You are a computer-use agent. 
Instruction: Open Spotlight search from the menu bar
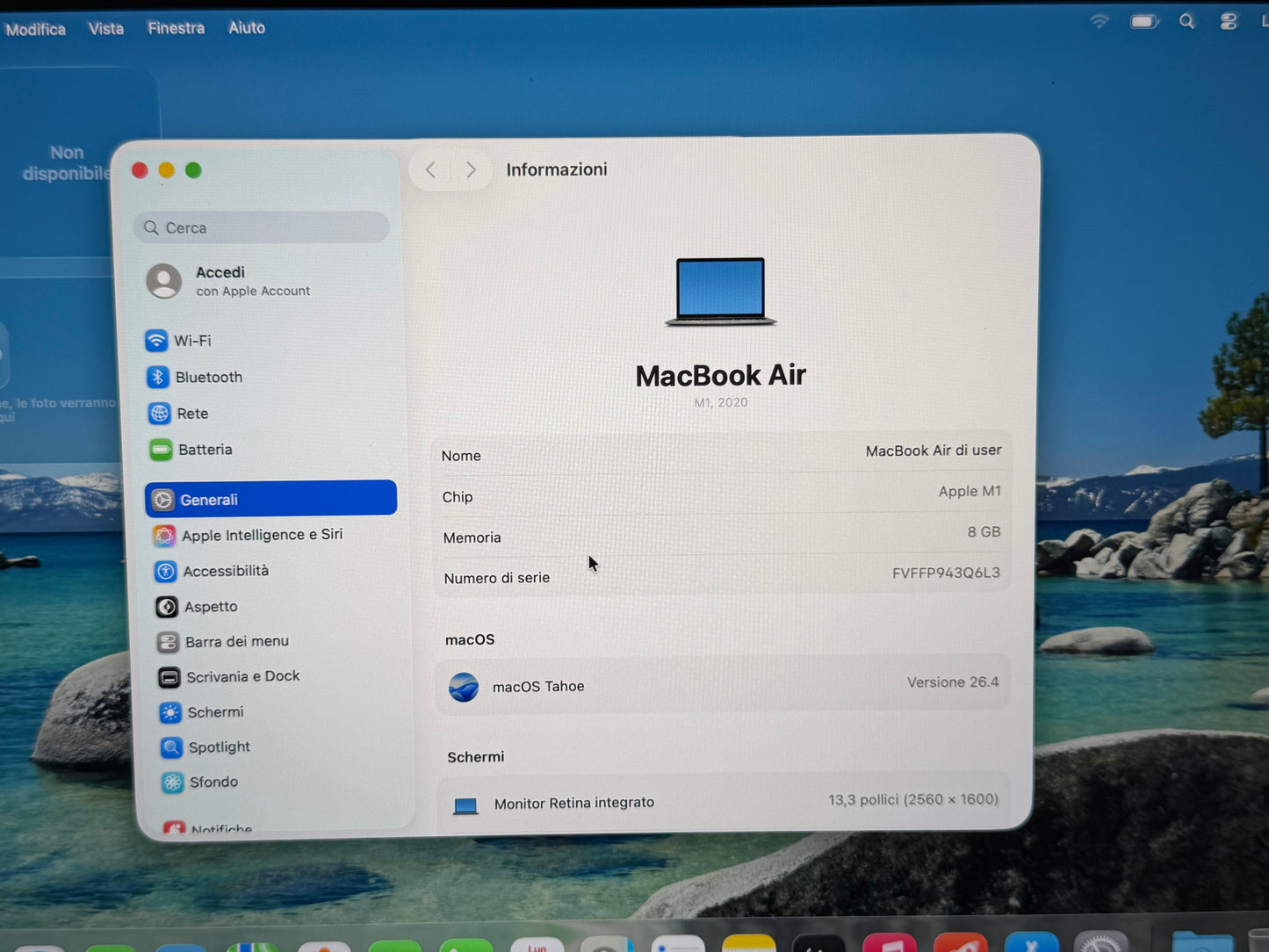1187,21
